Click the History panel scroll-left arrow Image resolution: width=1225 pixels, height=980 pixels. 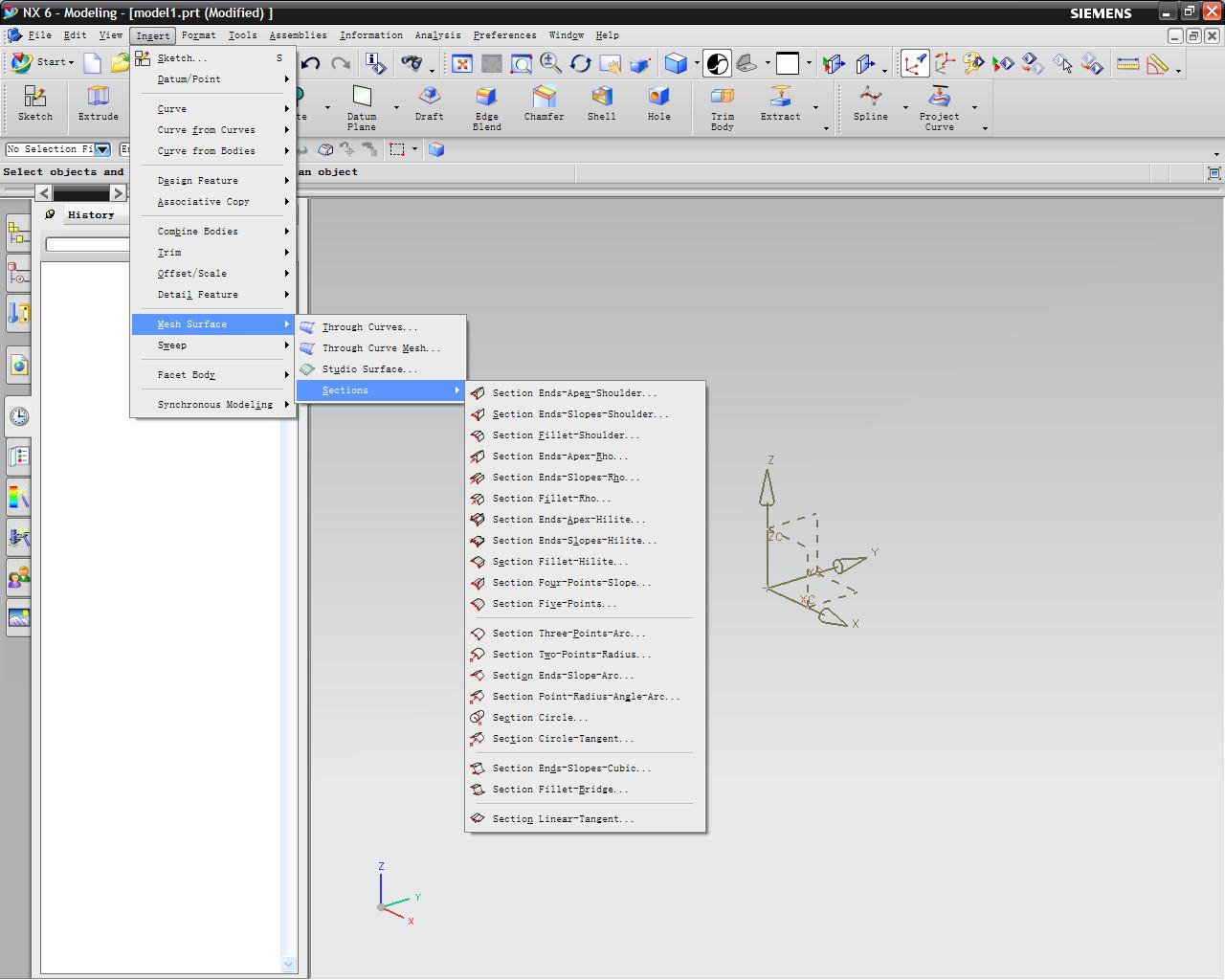coord(44,193)
